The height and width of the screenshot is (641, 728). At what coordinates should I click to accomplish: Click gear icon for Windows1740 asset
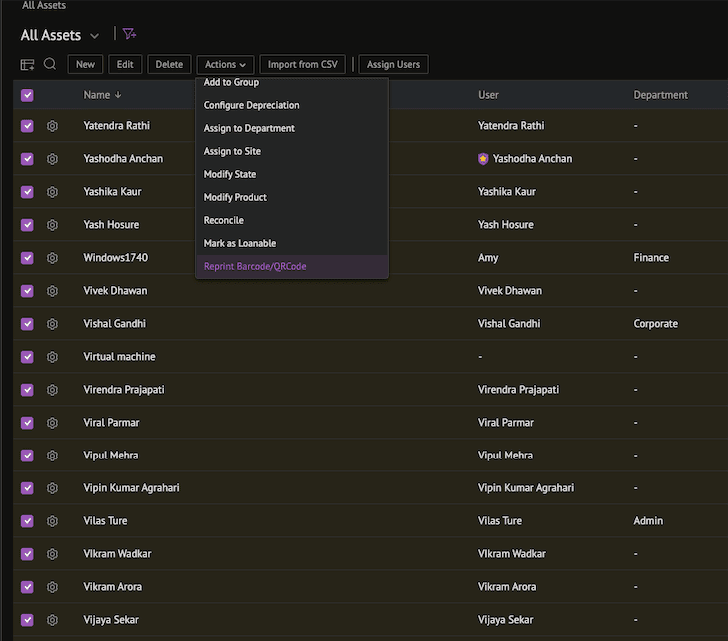[52, 258]
